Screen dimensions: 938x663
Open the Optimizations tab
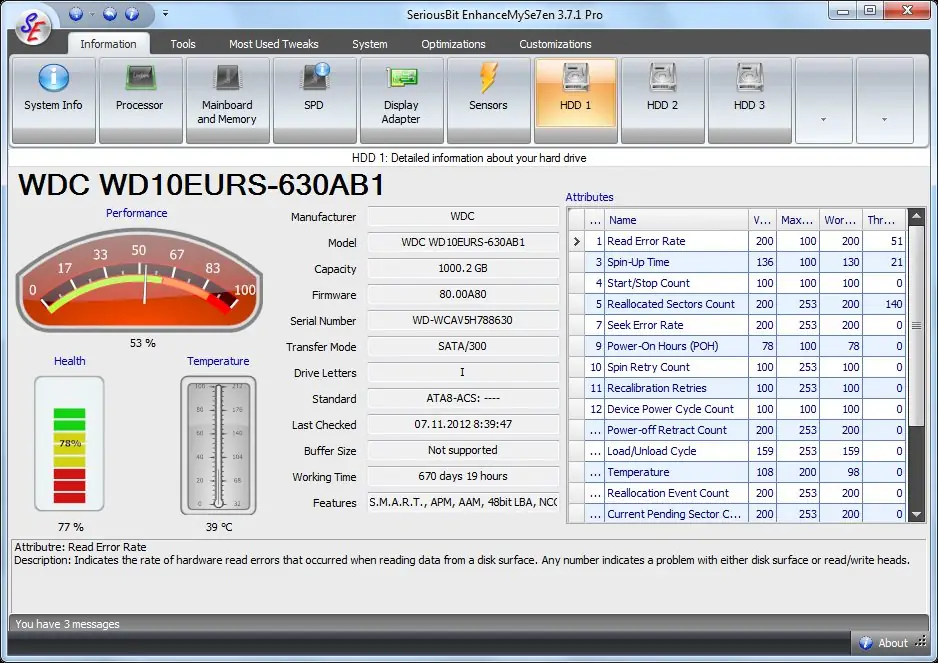[453, 44]
